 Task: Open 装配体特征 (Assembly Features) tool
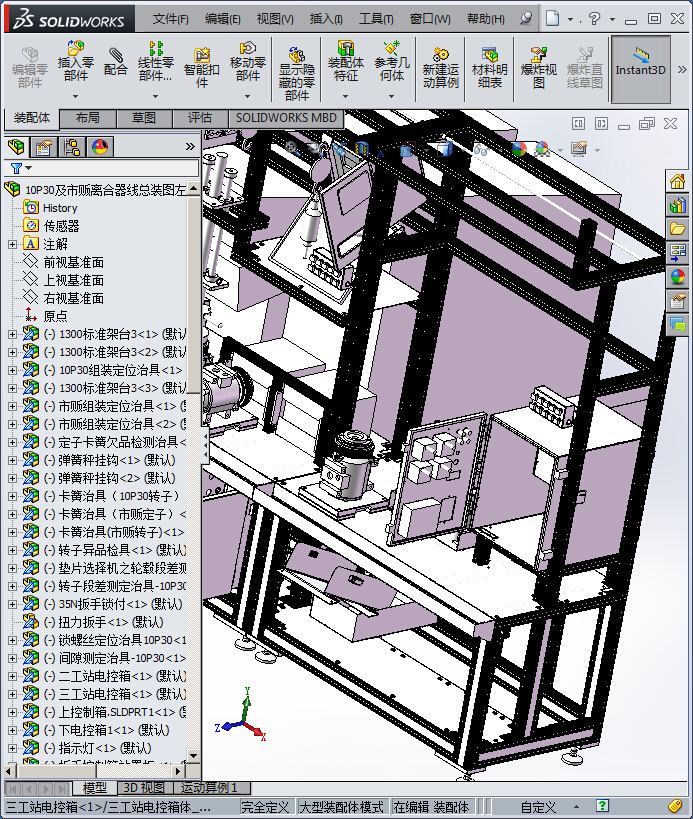[345, 61]
